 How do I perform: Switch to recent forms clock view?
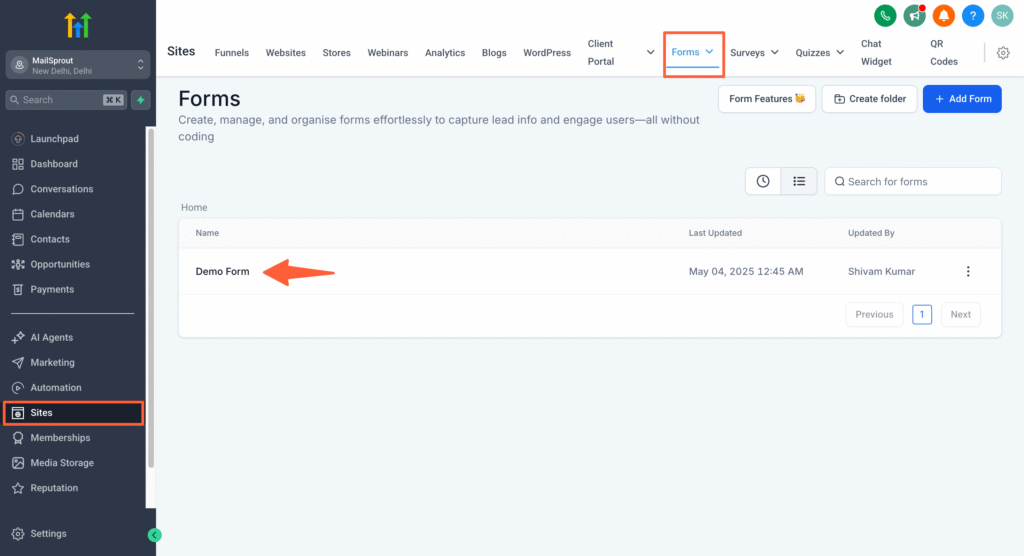[763, 181]
